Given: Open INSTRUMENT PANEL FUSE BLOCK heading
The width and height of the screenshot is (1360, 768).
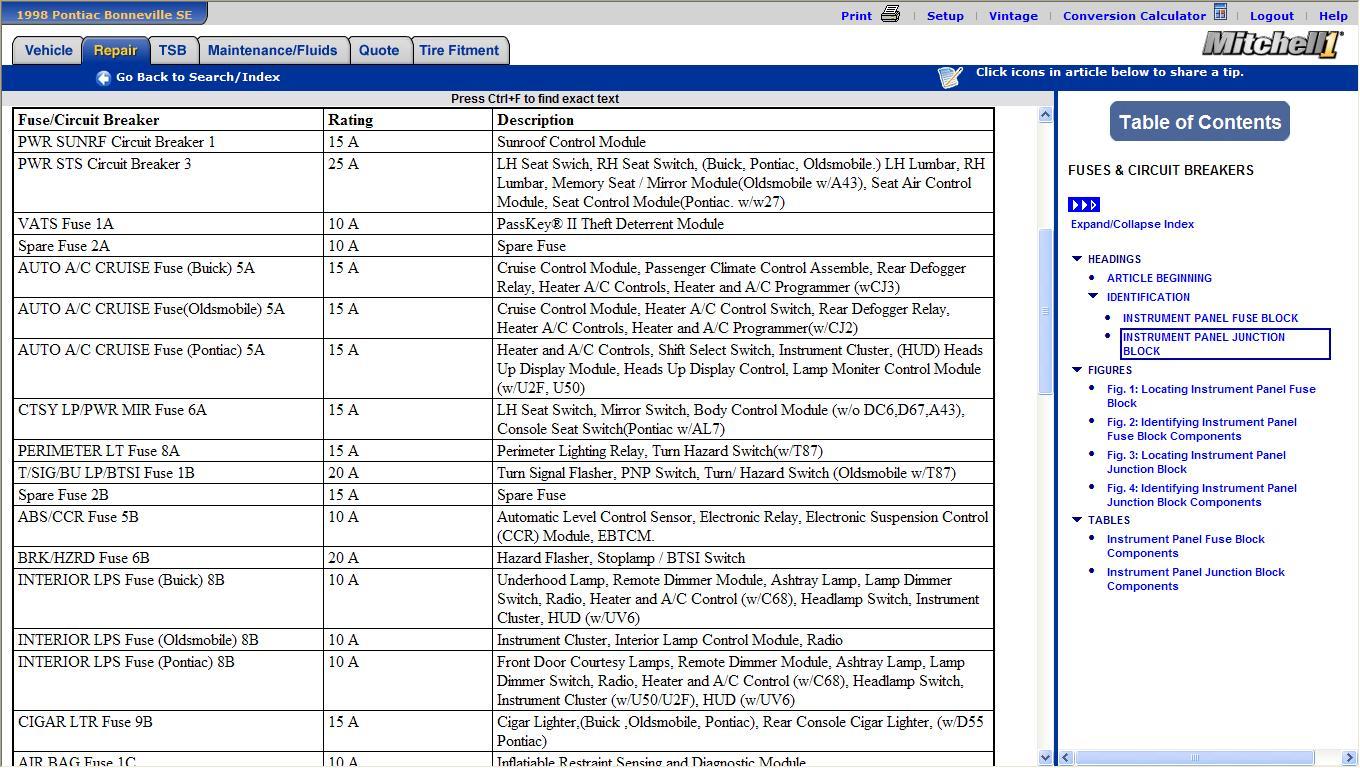Looking at the screenshot, I should pos(1210,318).
